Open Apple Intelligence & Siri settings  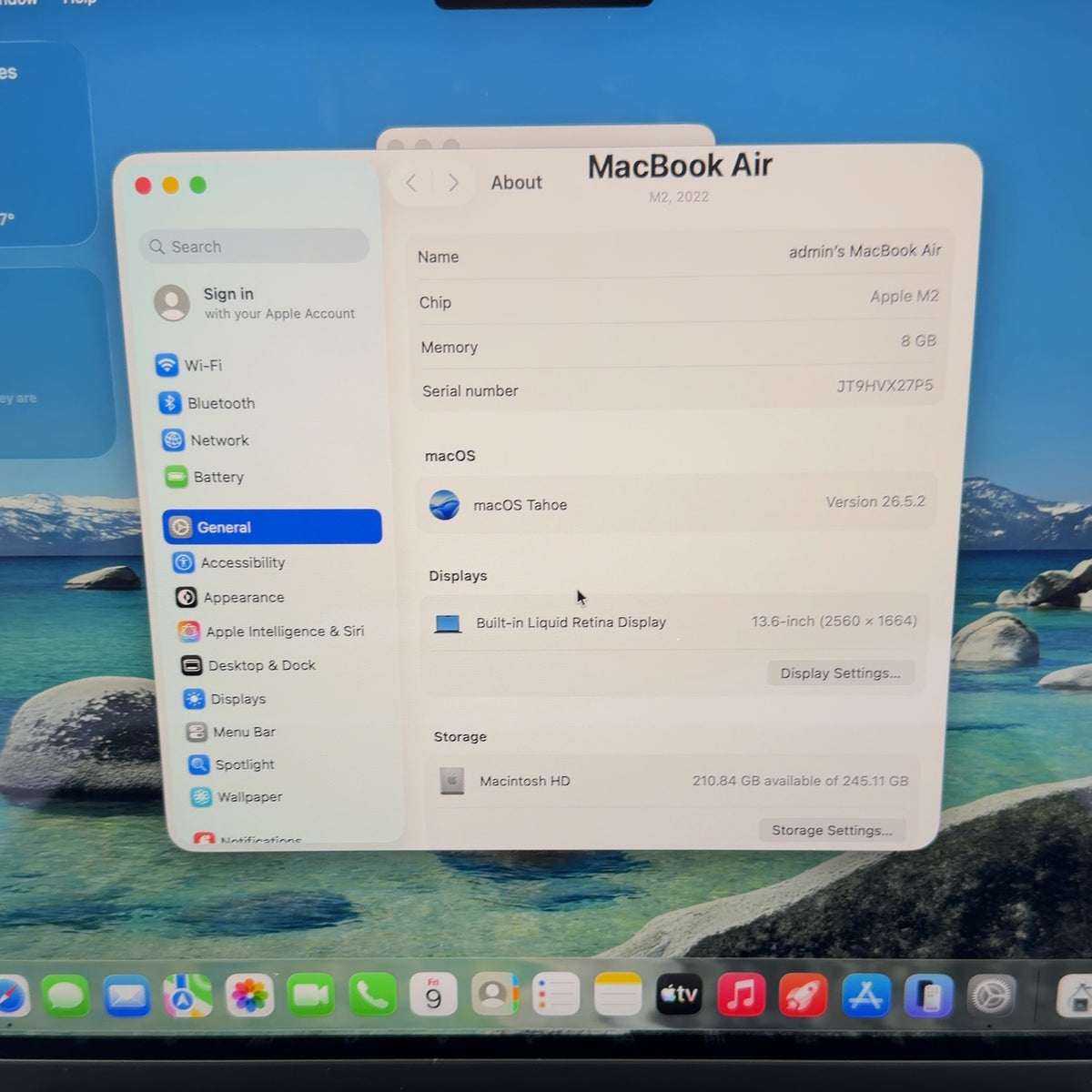[x=271, y=631]
